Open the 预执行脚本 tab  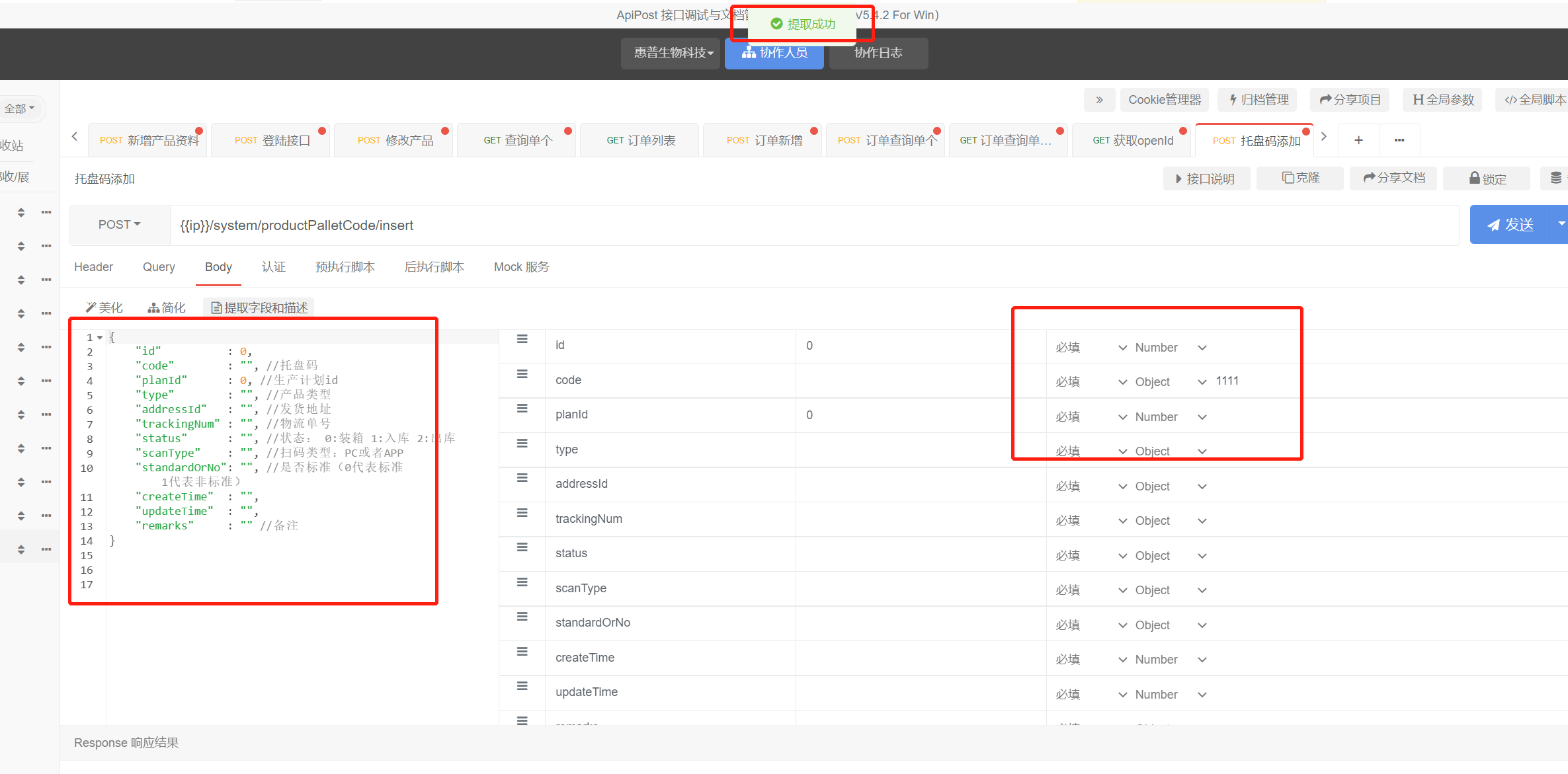tap(345, 267)
